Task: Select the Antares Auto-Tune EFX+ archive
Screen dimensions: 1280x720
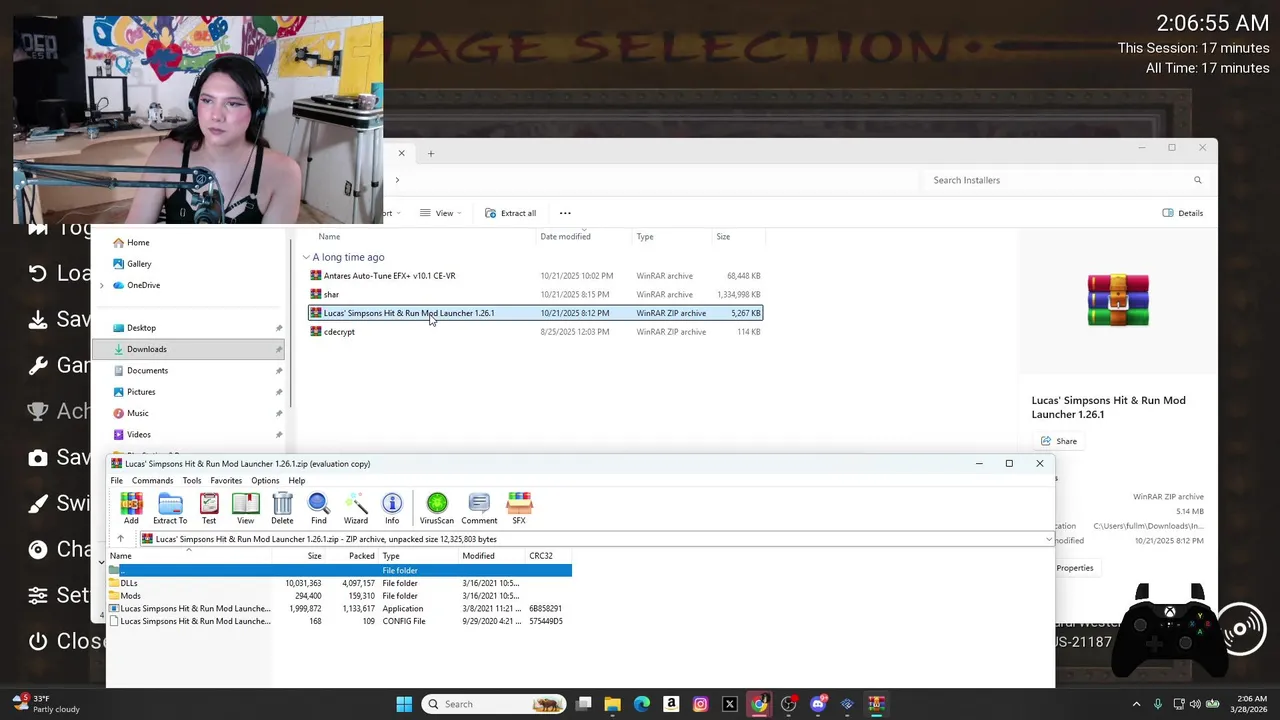Action: point(536,276)
